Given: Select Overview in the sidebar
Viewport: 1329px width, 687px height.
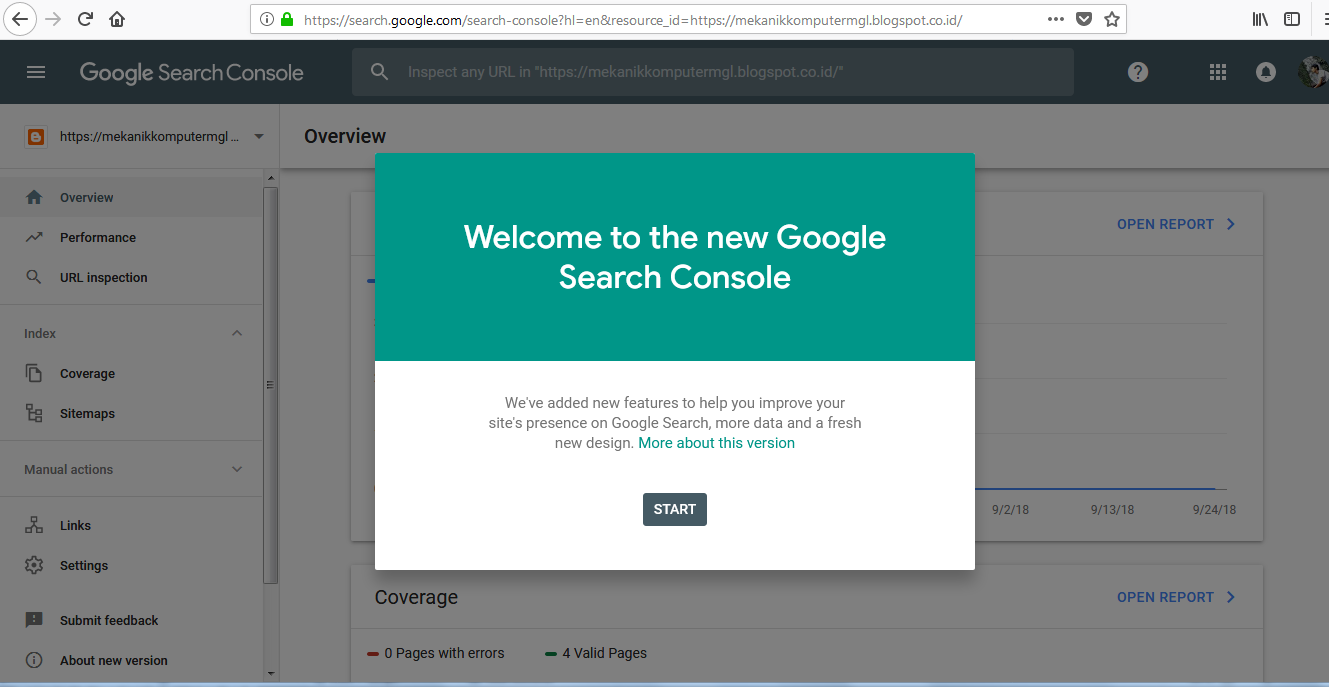Looking at the screenshot, I should tap(131, 197).
